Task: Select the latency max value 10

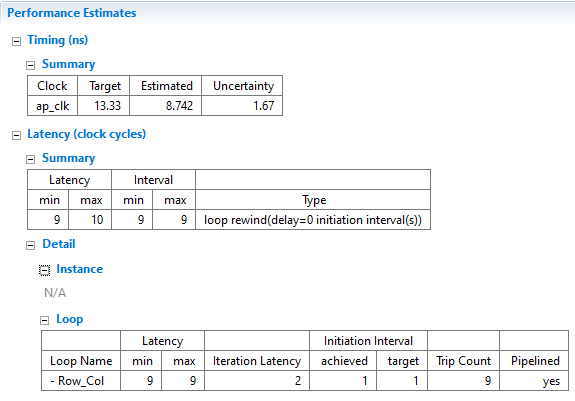Action: pos(90,220)
